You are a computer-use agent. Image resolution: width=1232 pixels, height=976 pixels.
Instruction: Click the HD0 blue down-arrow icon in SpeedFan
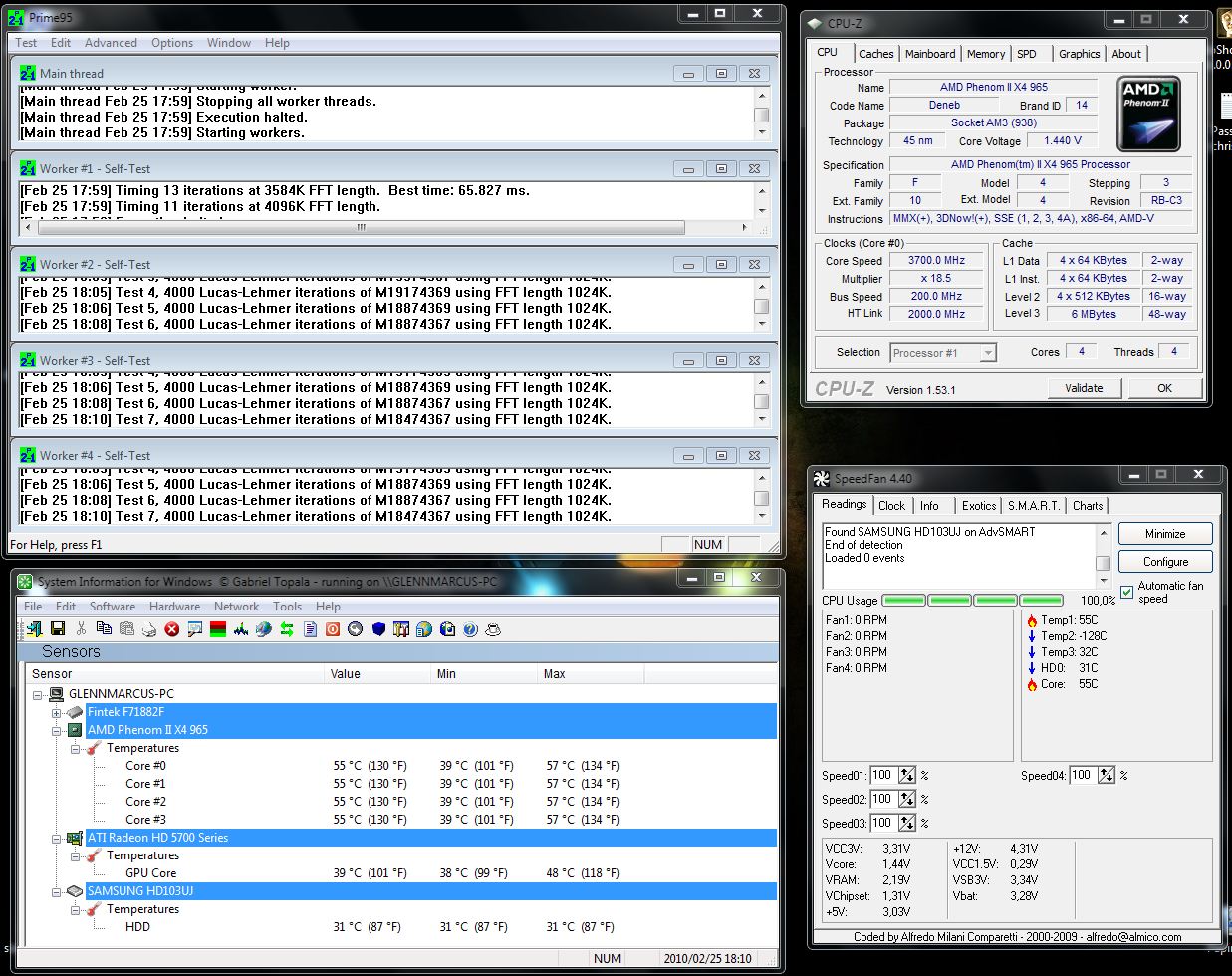(x=1032, y=668)
